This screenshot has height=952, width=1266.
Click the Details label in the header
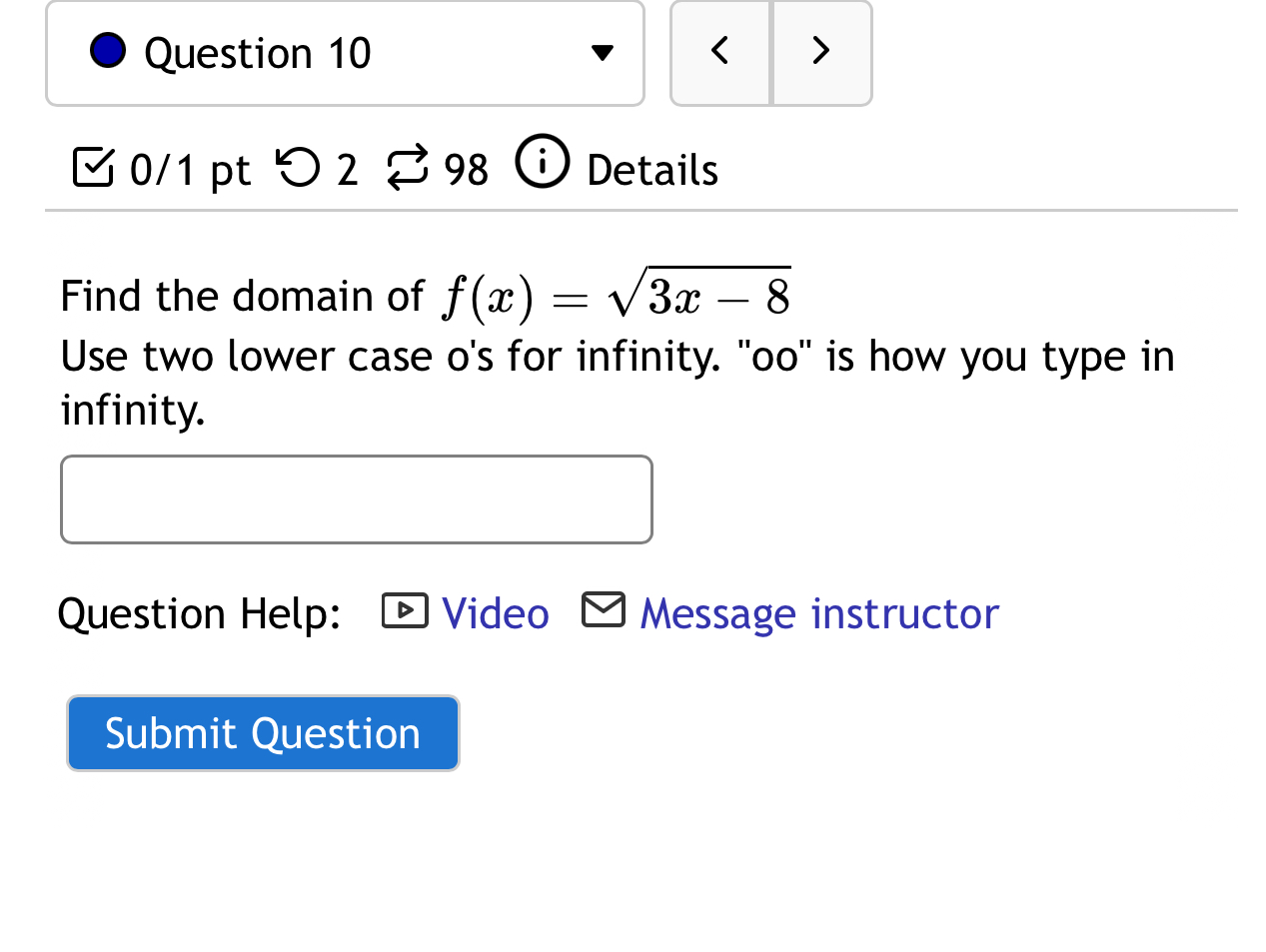[x=651, y=170]
